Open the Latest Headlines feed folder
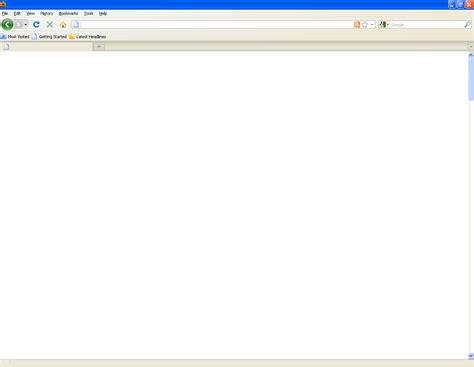 click(88, 37)
